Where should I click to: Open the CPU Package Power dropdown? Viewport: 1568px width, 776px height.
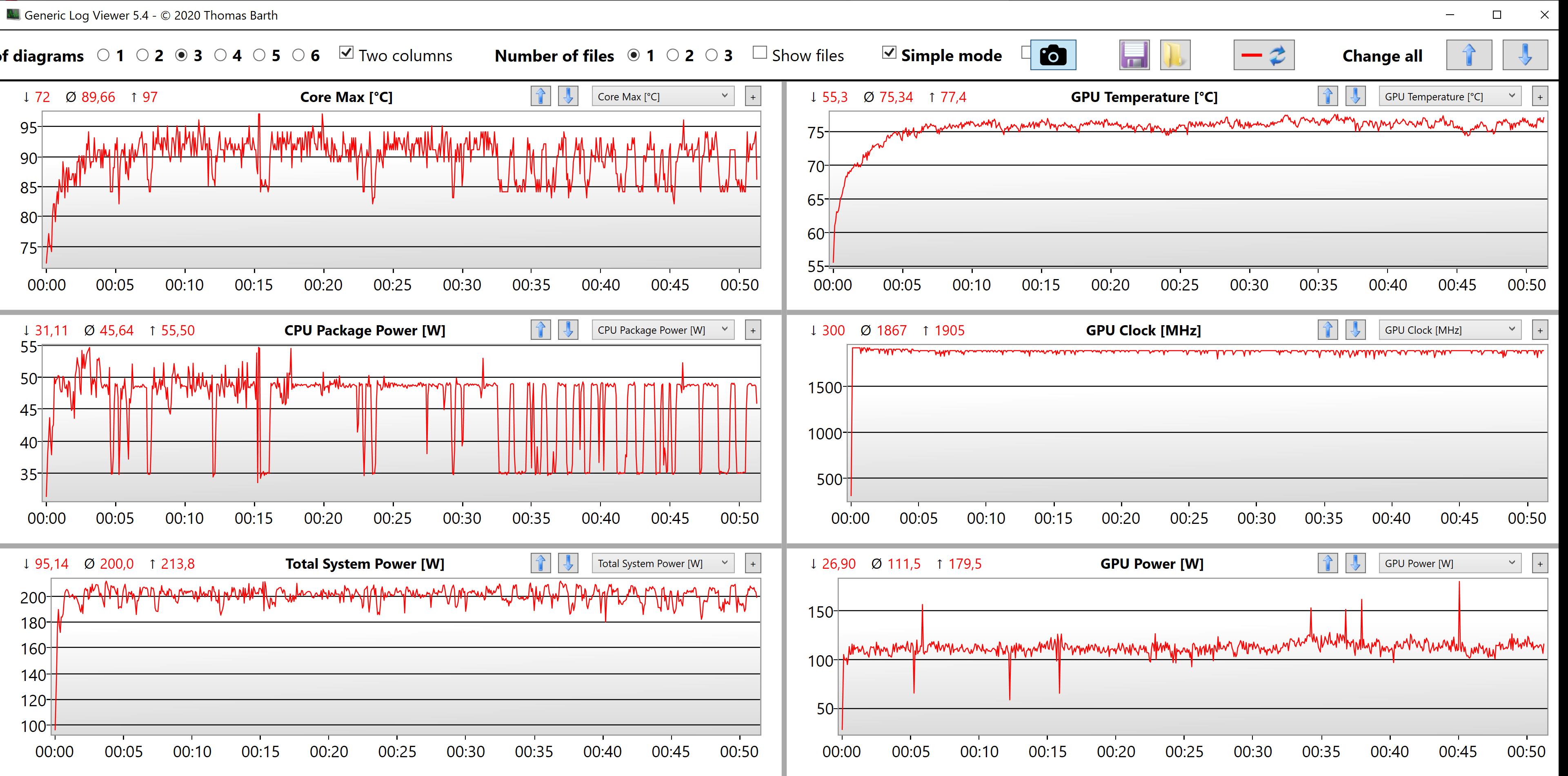pyautogui.click(x=663, y=330)
